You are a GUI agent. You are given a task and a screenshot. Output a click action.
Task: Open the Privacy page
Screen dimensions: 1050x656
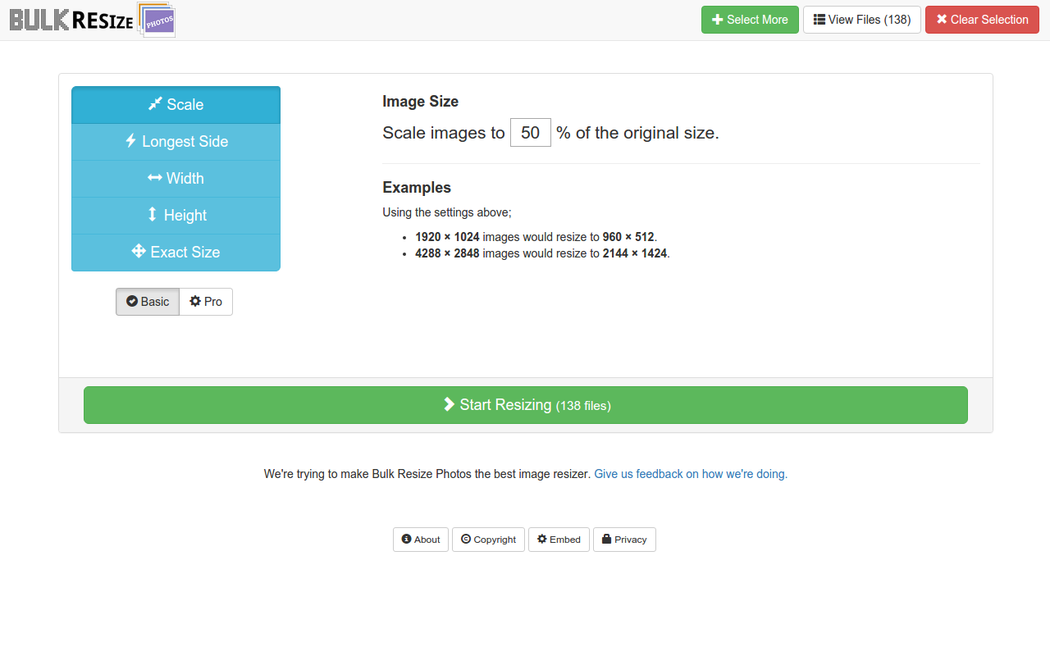[x=624, y=539]
